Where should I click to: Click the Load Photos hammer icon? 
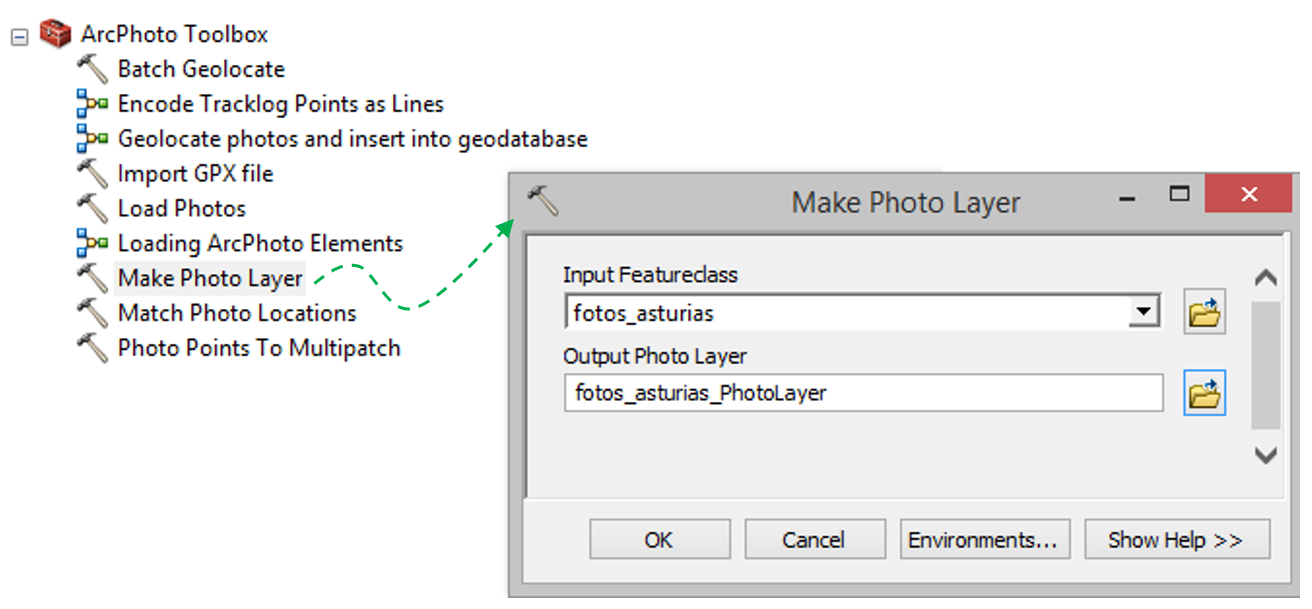coord(92,209)
